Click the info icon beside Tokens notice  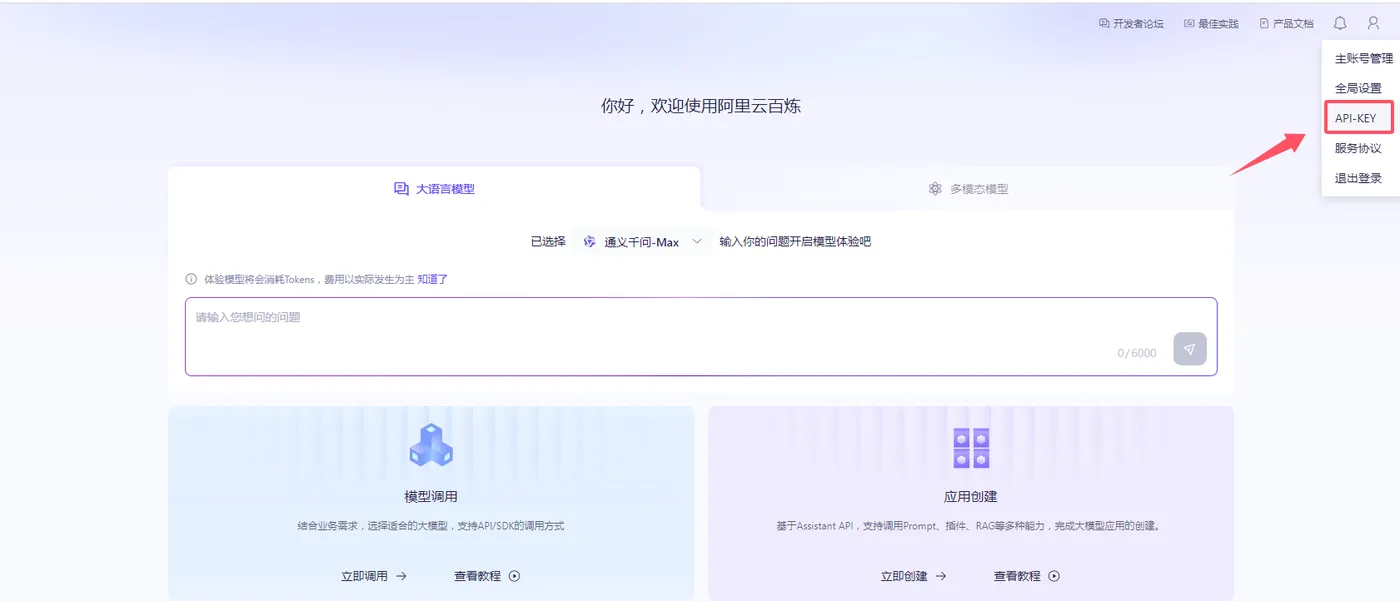[x=191, y=279]
